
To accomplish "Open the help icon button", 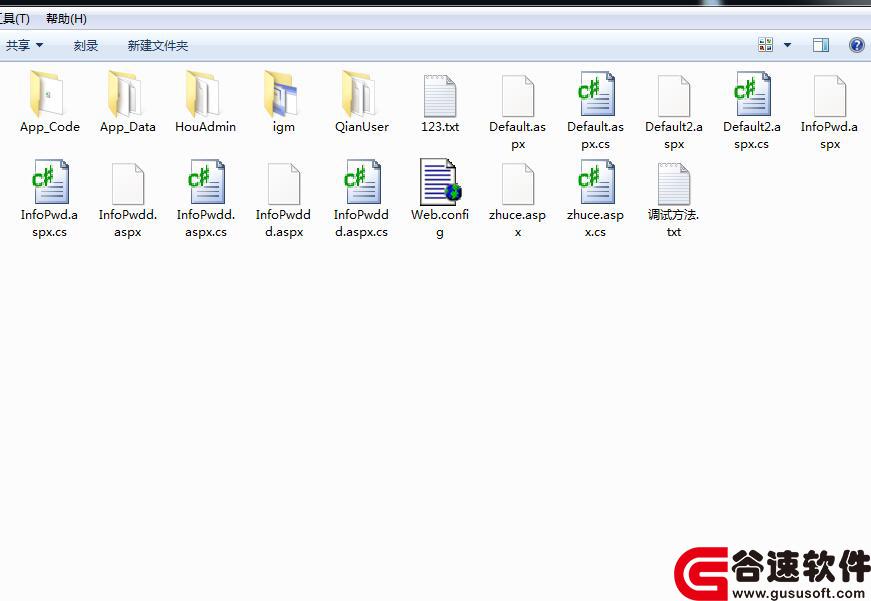I will tap(857, 45).
